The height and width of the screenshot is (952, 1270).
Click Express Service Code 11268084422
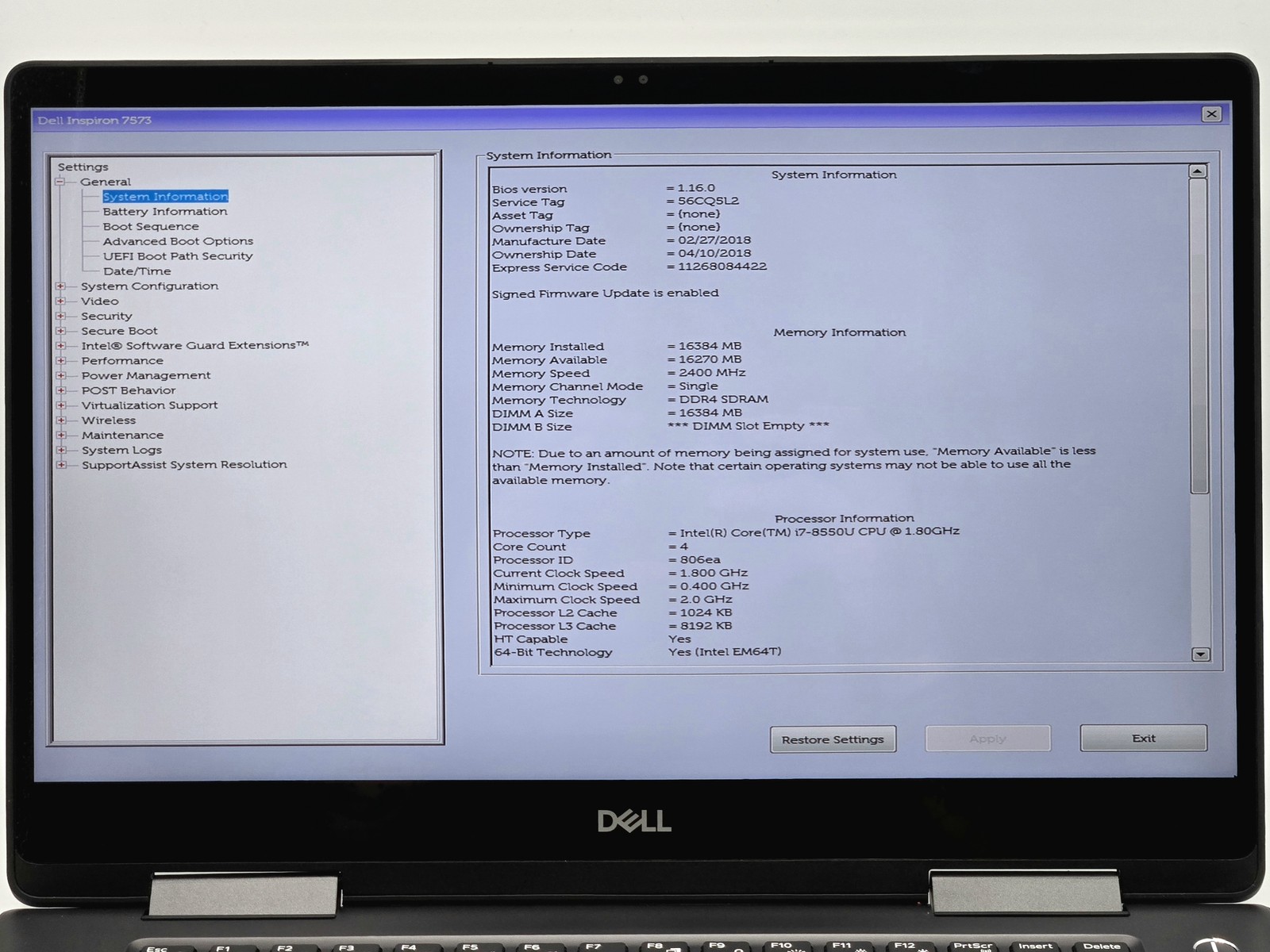tap(722, 267)
